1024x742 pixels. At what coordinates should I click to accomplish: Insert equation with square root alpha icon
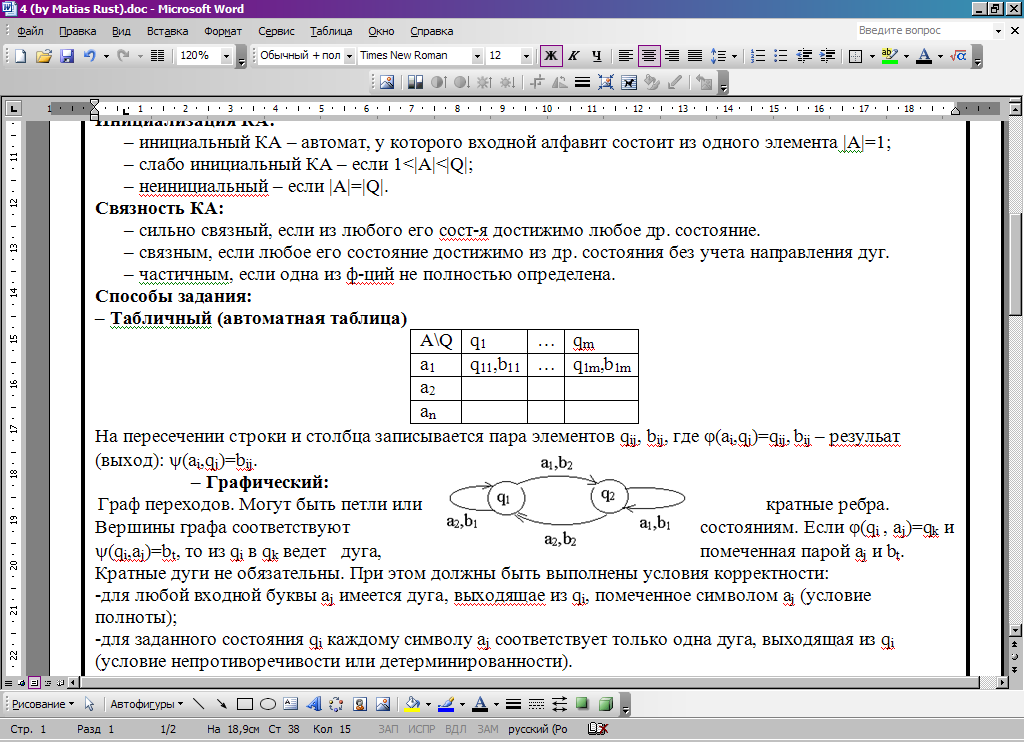click(958, 56)
